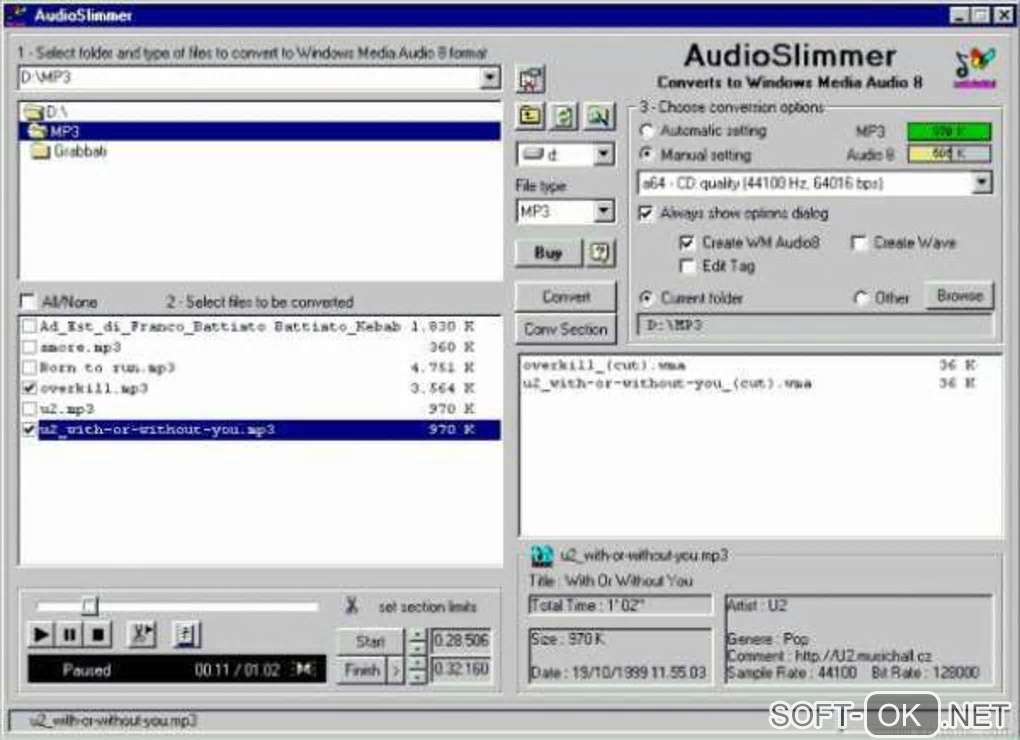
Task: Click the playback position slider thumb
Action: tap(90, 606)
